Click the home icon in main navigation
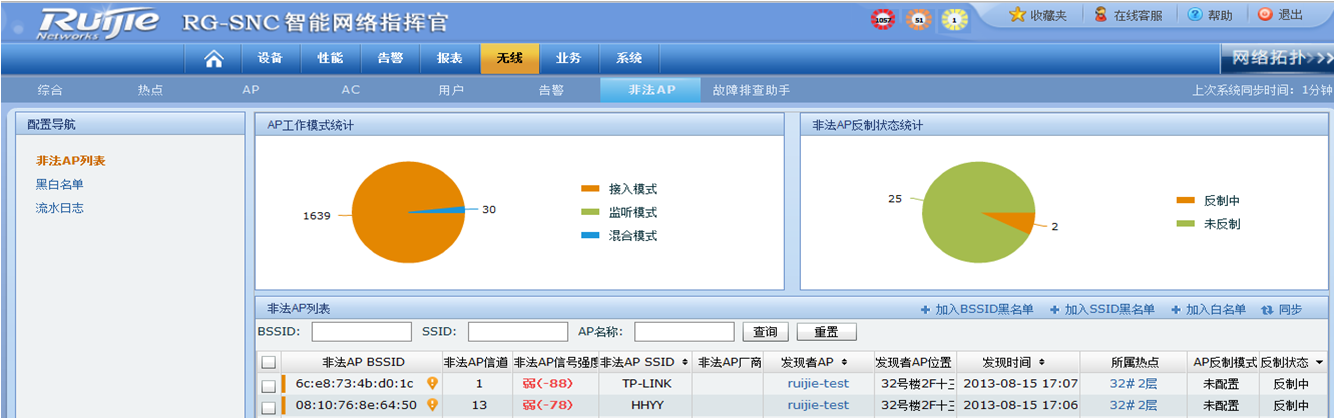Viewport: 1335px width, 419px height. tap(213, 58)
